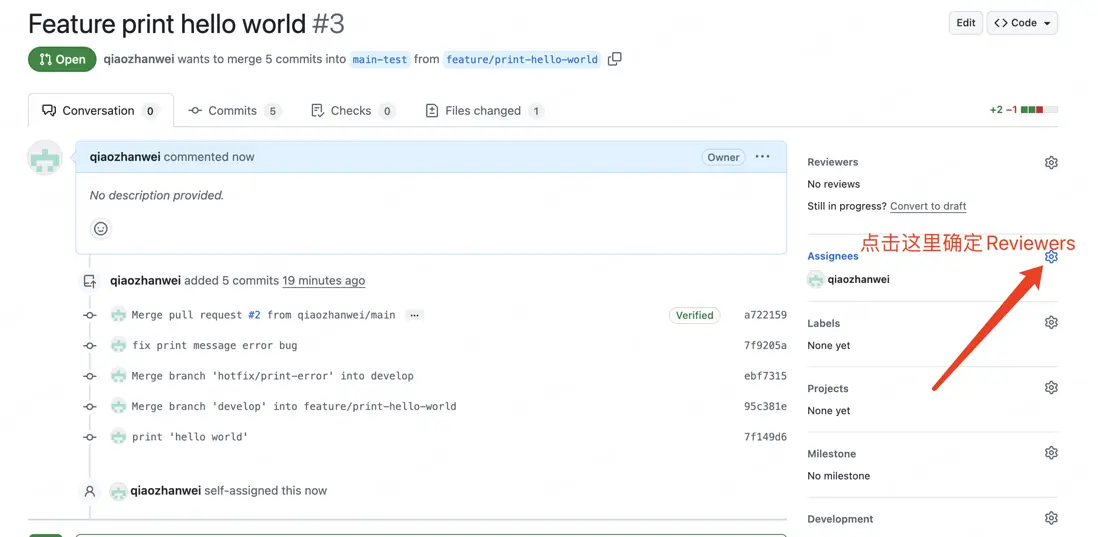Image resolution: width=1098 pixels, height=537 pixels.
Task: Click the Convert to draft link
Action: point(928,207)
